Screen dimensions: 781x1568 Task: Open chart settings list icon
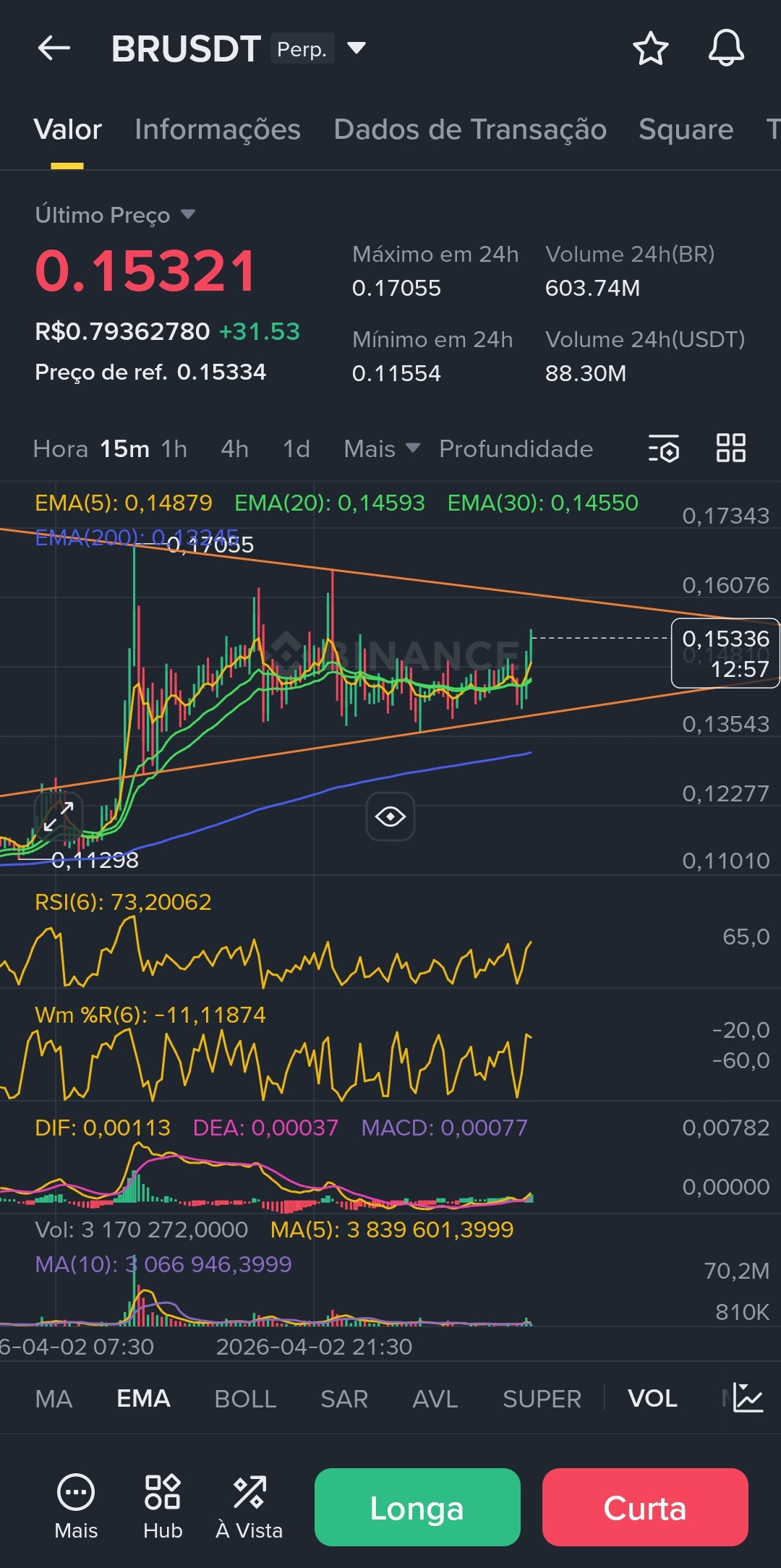663,448
